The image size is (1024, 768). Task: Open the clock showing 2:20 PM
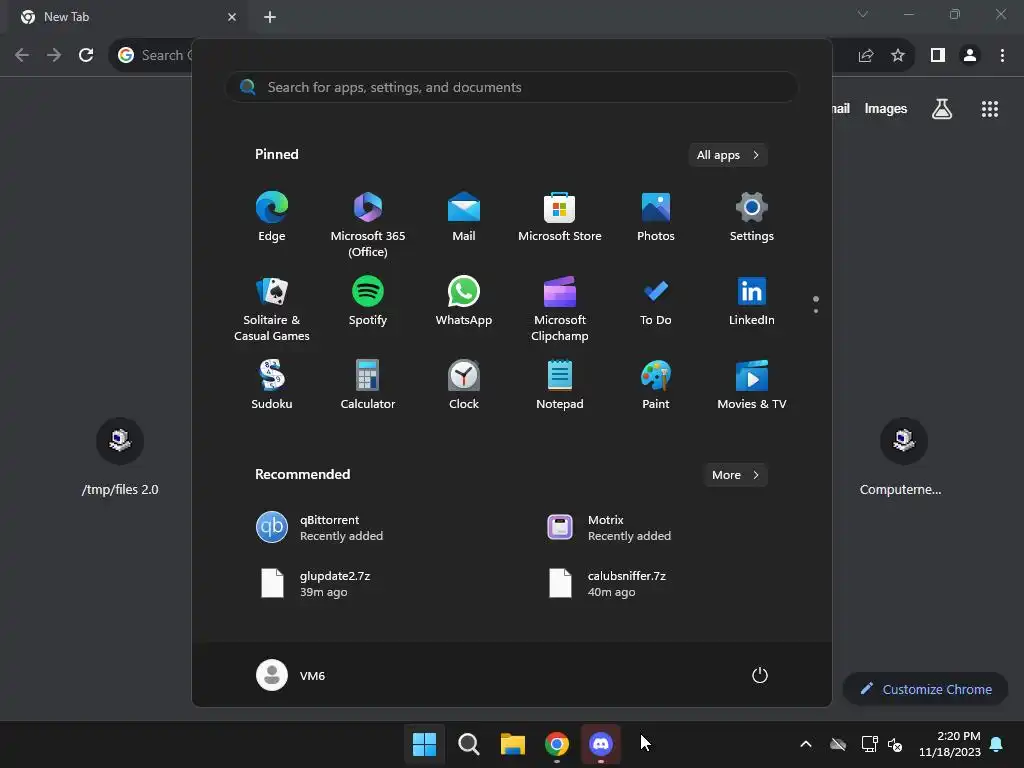click(x=950, y=744)
